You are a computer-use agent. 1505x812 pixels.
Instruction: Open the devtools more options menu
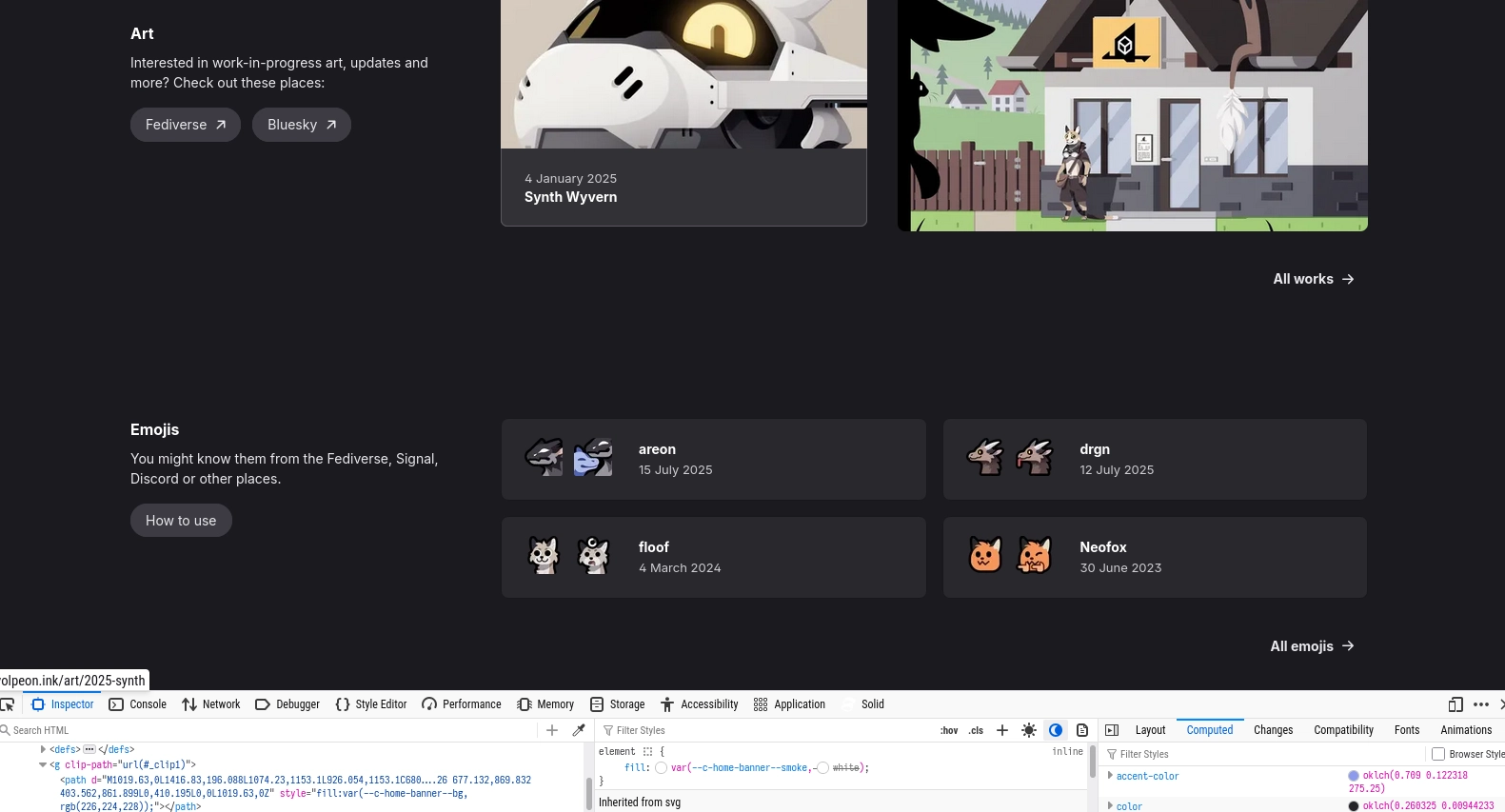[x=1481, y=704]
